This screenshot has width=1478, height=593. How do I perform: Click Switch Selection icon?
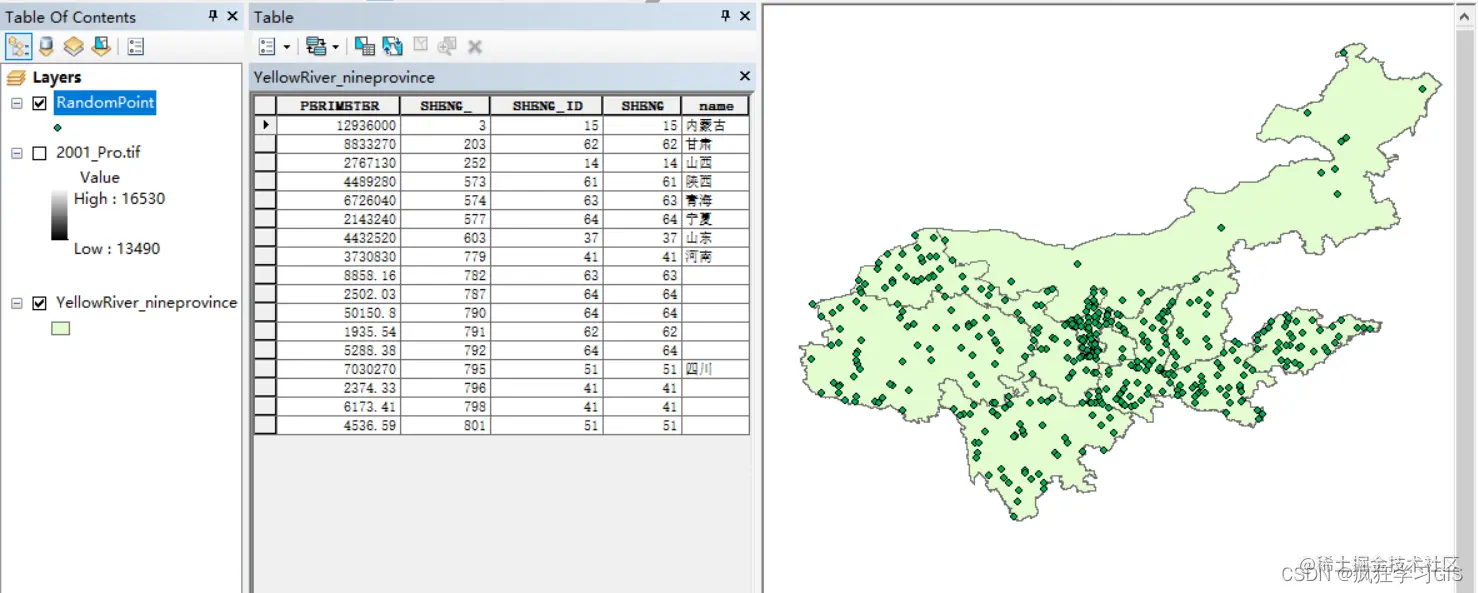393,46
